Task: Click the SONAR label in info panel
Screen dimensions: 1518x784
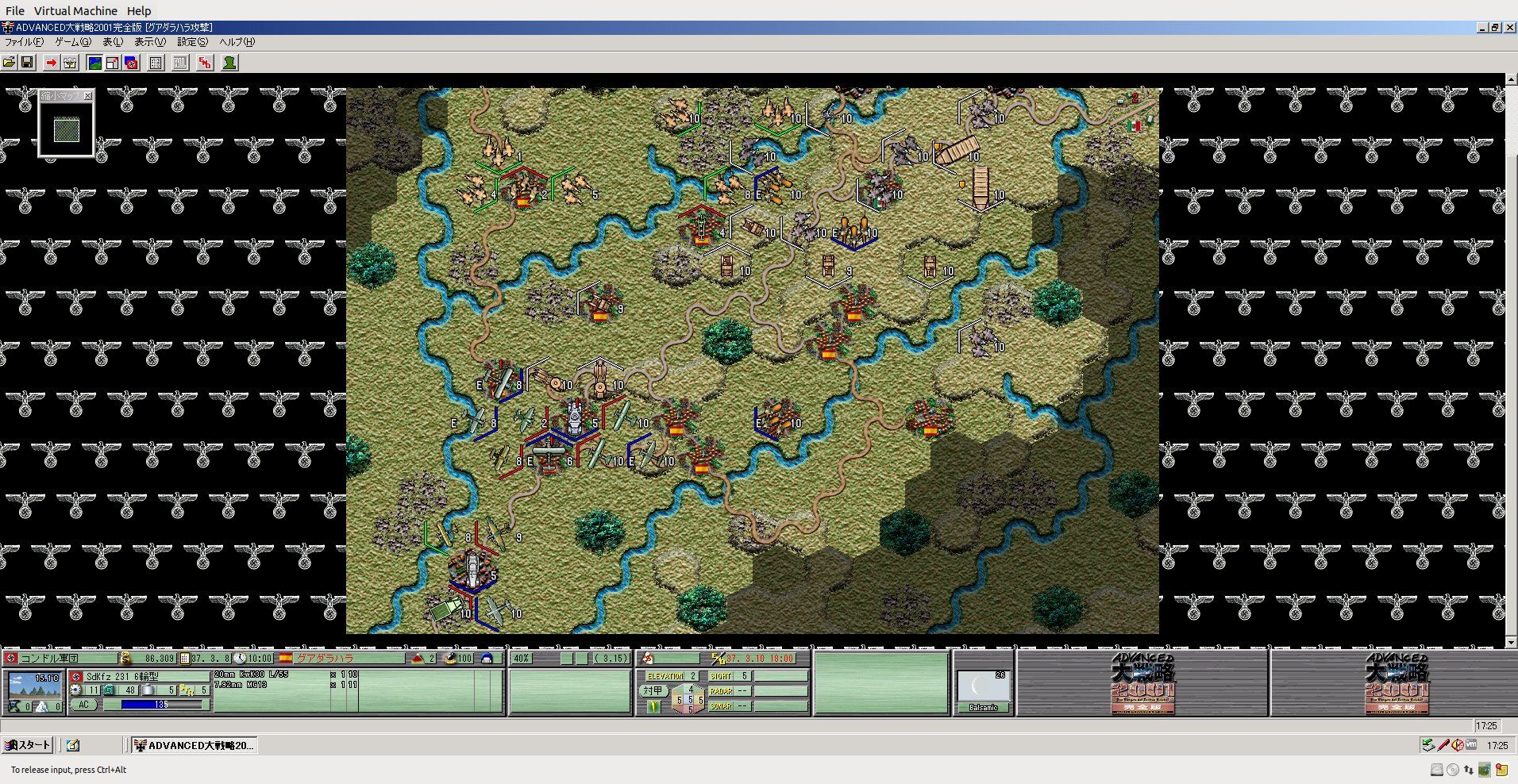Action: click(x=721, y=705)
